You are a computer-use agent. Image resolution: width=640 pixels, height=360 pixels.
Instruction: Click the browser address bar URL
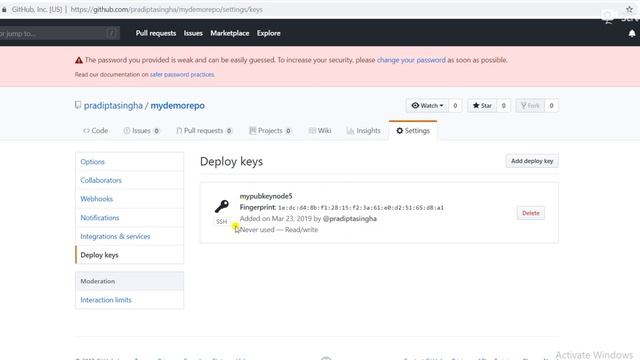pyautogui.click(x=167, y=9)
